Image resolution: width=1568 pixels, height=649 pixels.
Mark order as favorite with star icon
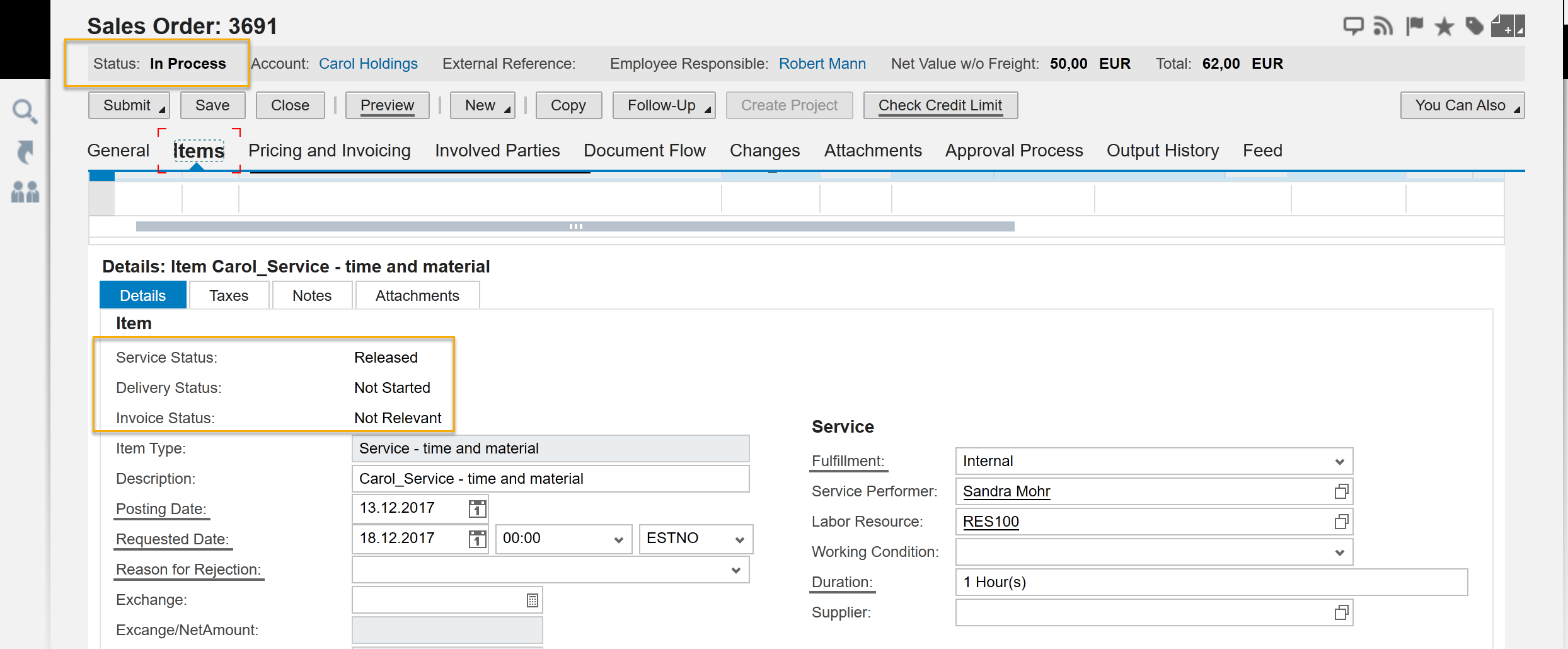1444,26
